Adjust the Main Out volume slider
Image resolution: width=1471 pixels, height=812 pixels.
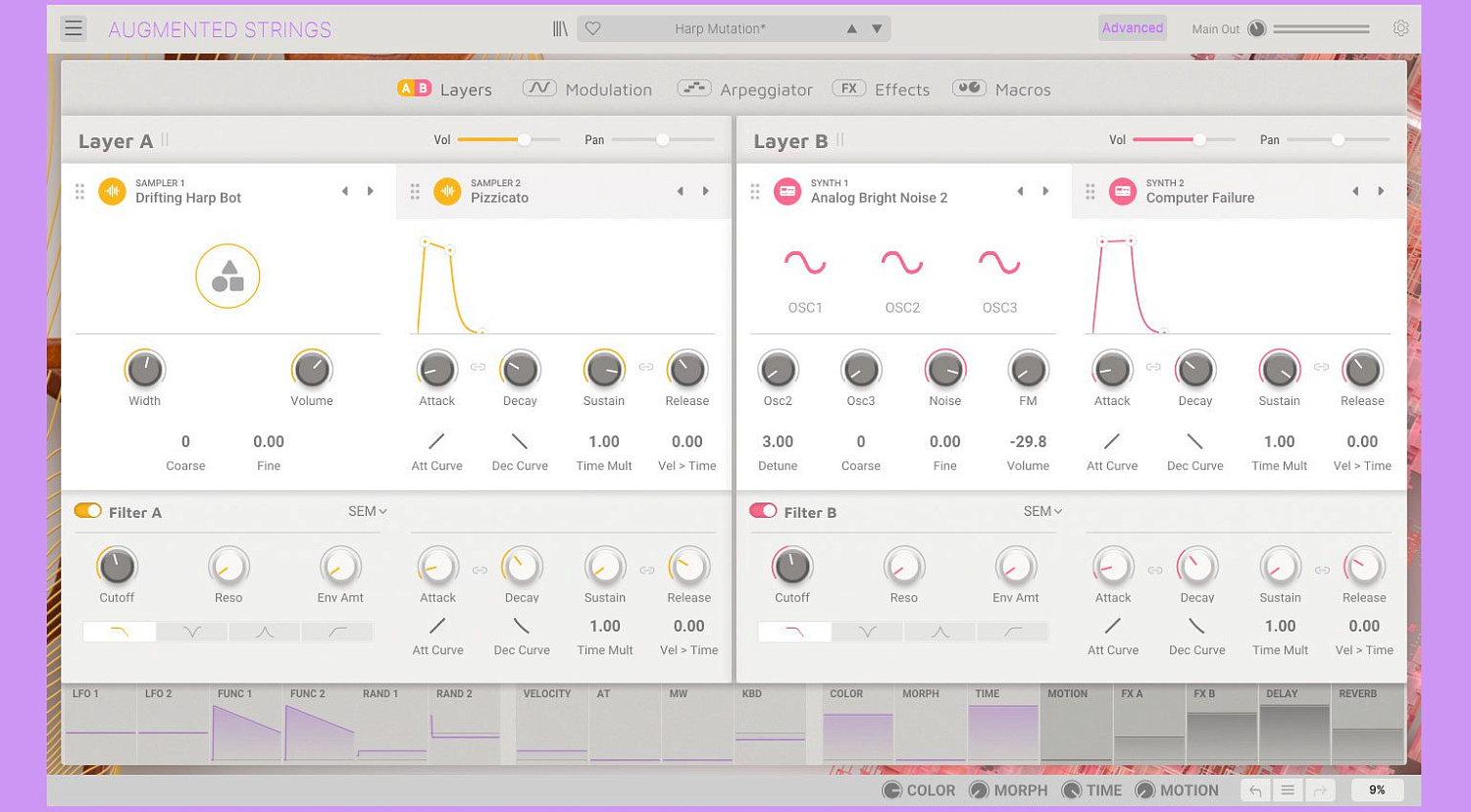(1321, 29)
